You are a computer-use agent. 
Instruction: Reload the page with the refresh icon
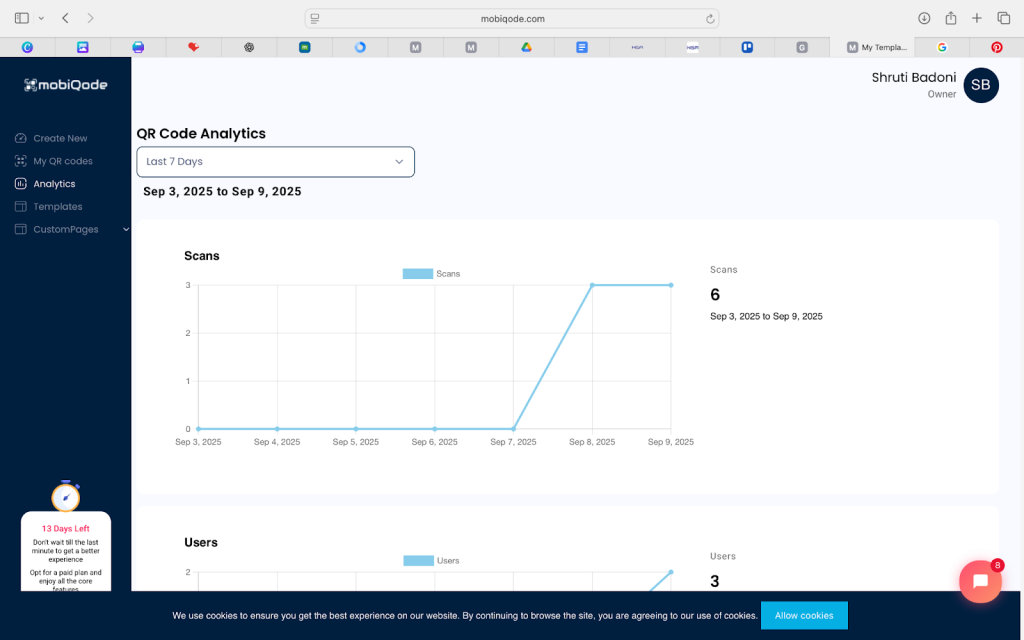tap(710, 18)
